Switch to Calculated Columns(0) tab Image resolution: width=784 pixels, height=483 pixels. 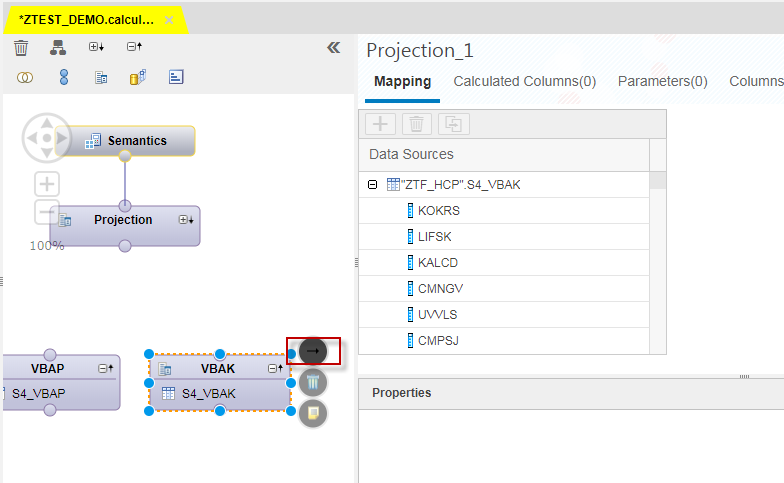524,81
